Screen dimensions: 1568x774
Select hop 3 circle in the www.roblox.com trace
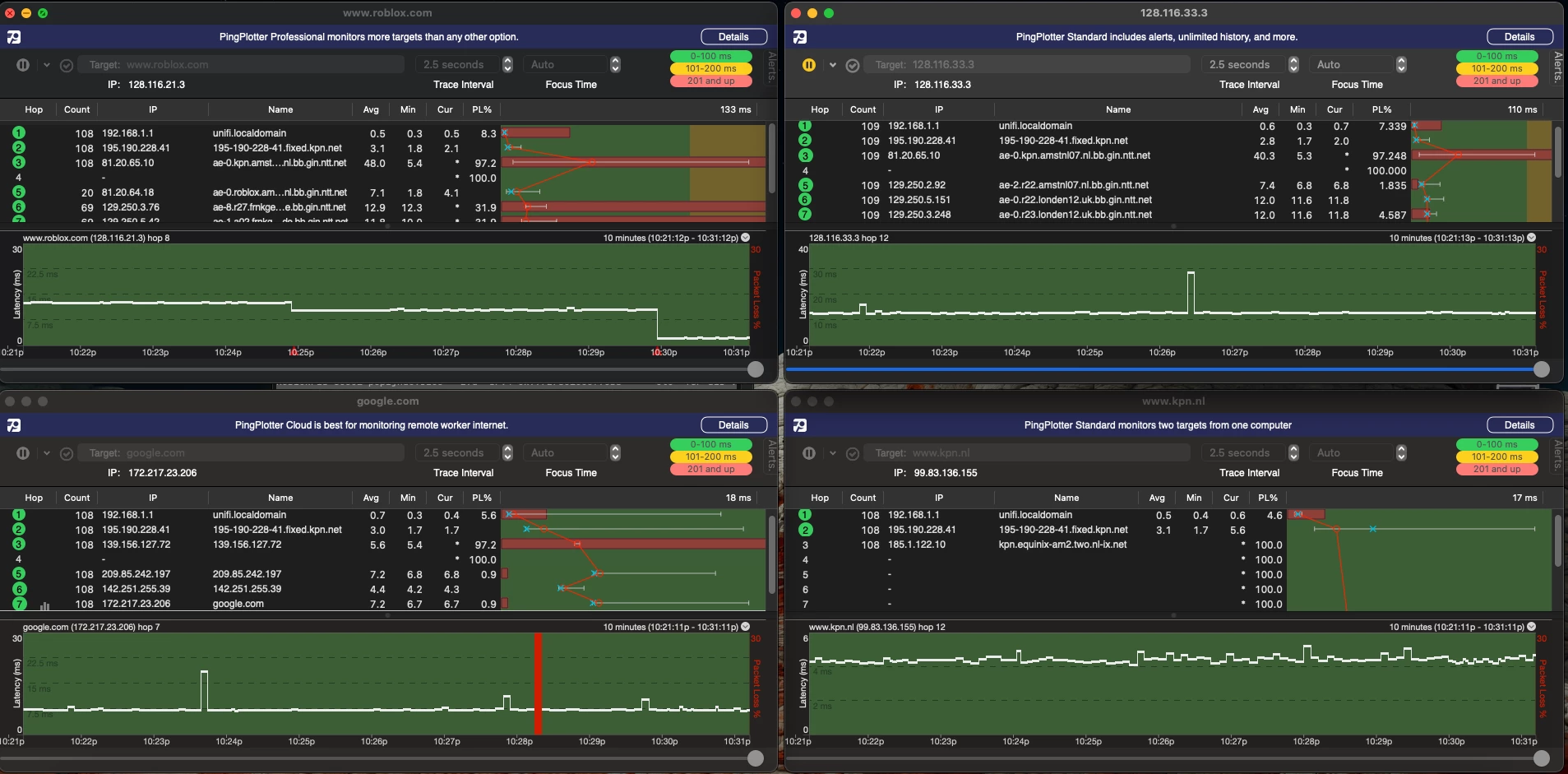(19, 163)
